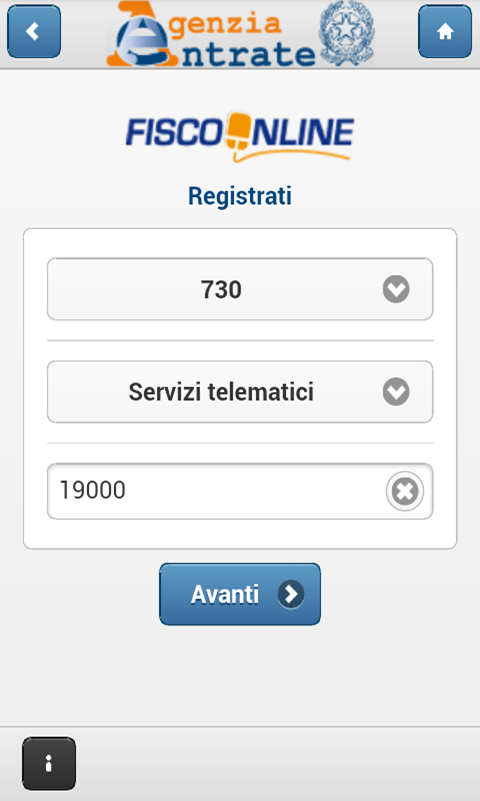
Task: Tap the back arrow button
Action: pos(34,31)
